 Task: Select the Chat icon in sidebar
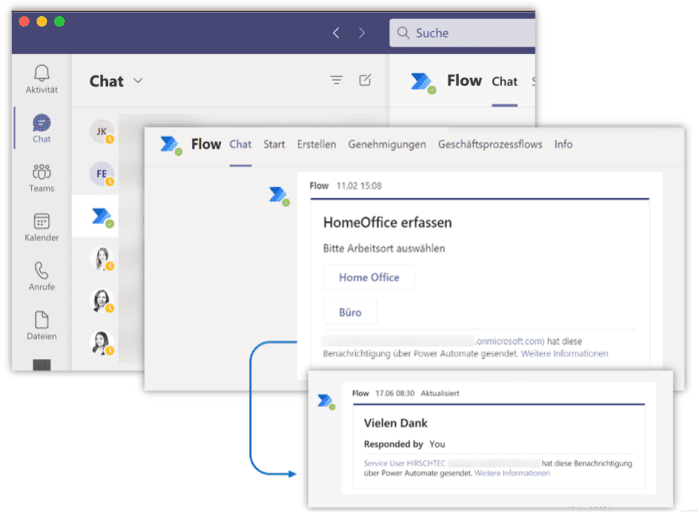point(41,124)
